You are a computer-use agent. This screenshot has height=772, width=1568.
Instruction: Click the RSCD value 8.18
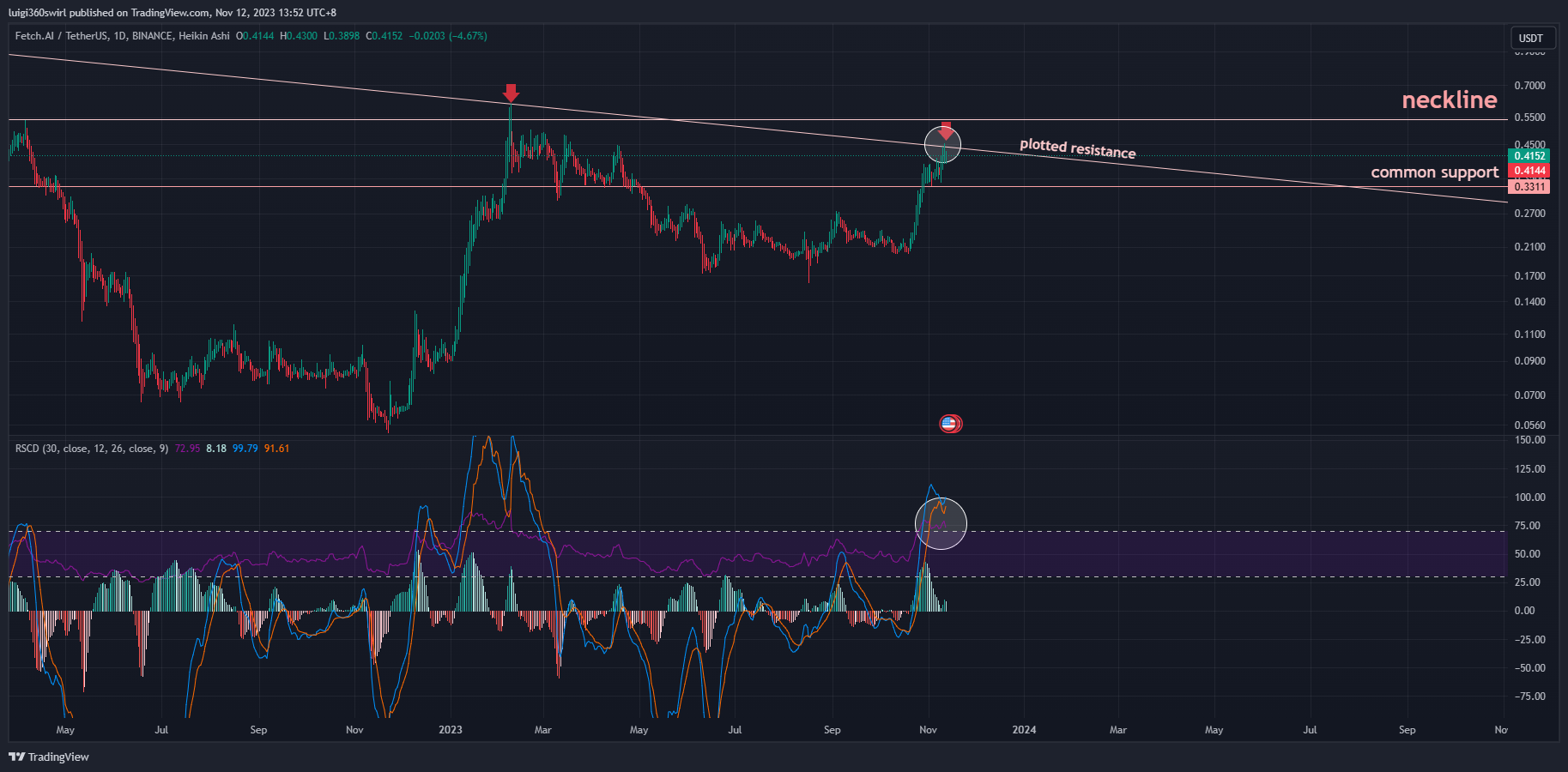click(216, 449)
